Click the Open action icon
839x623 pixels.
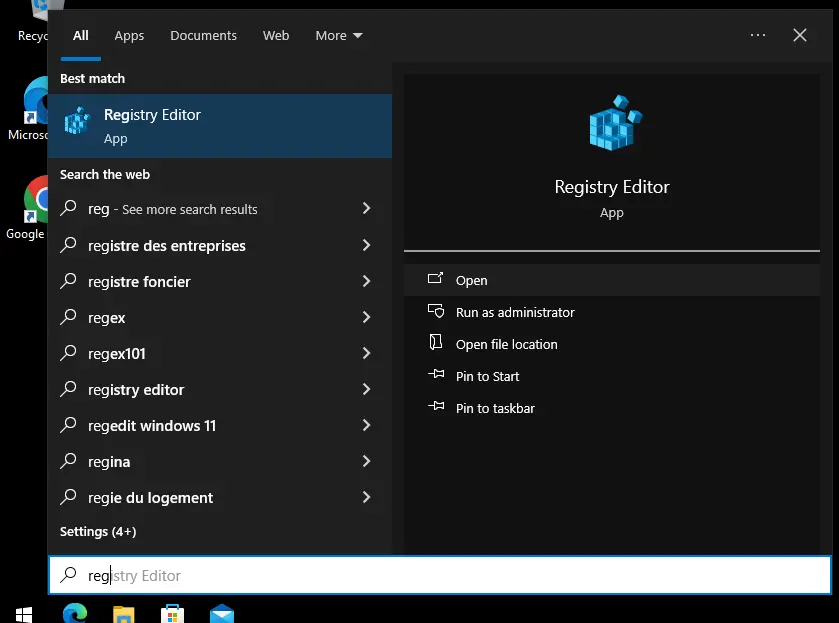point(435,278)
